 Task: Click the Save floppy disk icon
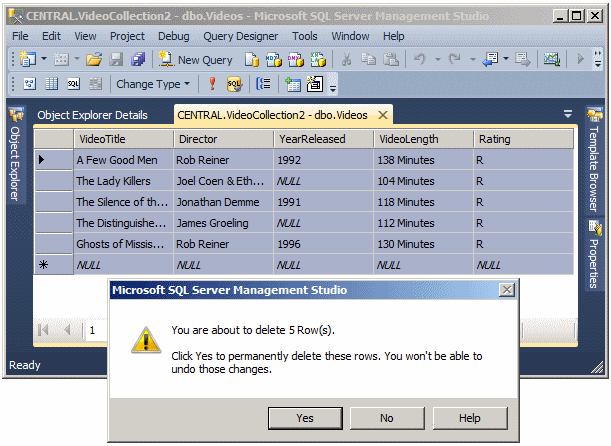pyautogui.click(x=116, y=59)
